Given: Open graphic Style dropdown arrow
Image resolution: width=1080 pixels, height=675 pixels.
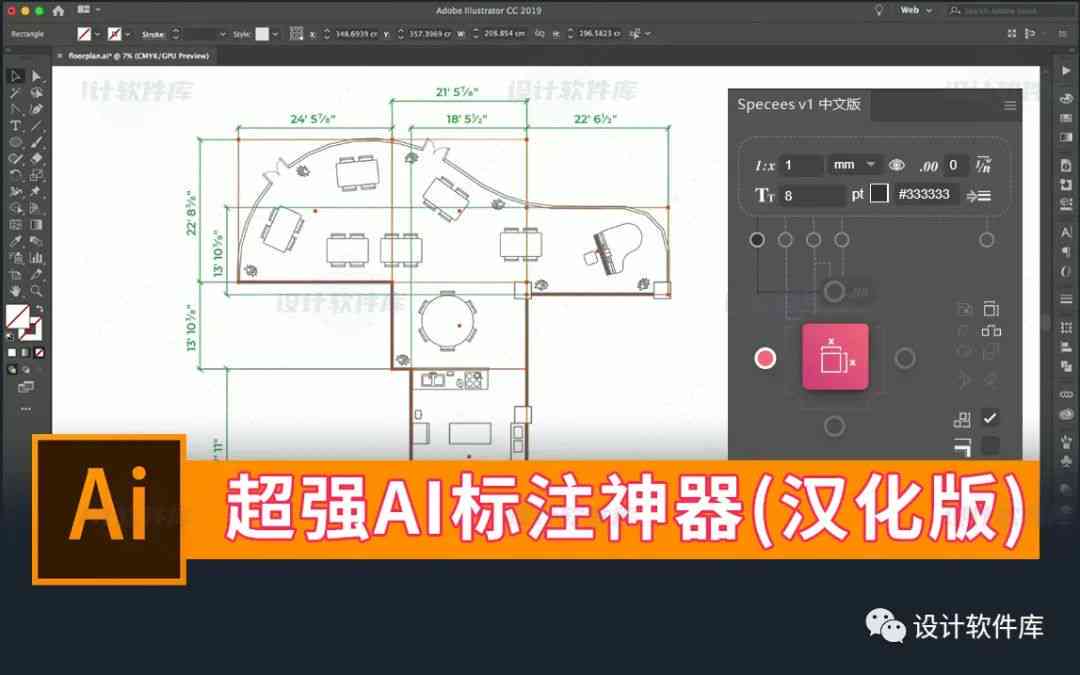Looking at the screenshot, I should (275, 34).
